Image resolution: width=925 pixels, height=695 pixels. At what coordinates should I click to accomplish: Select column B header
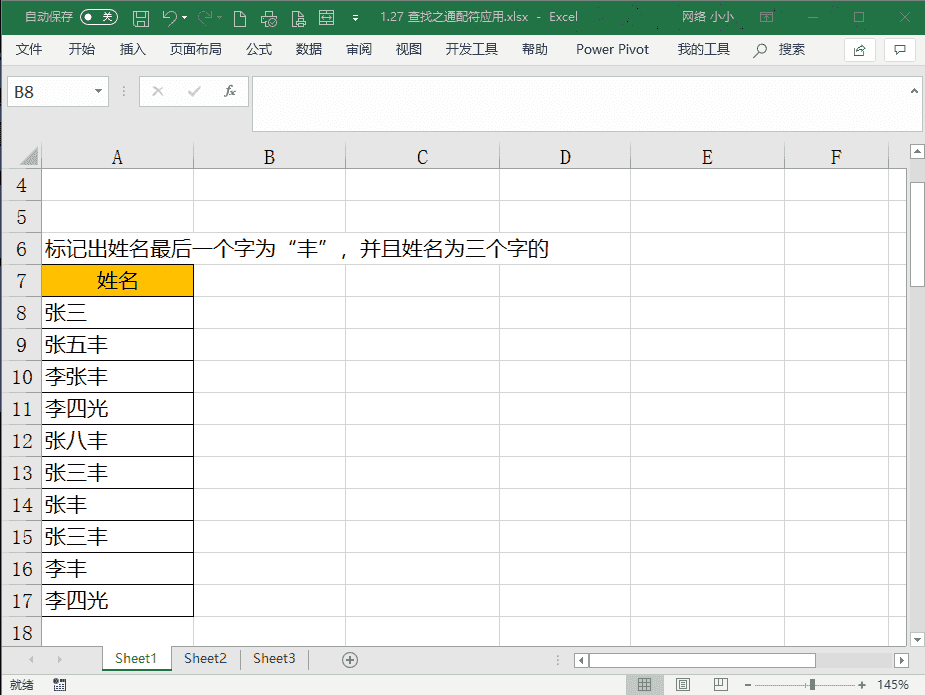point(270,157)
